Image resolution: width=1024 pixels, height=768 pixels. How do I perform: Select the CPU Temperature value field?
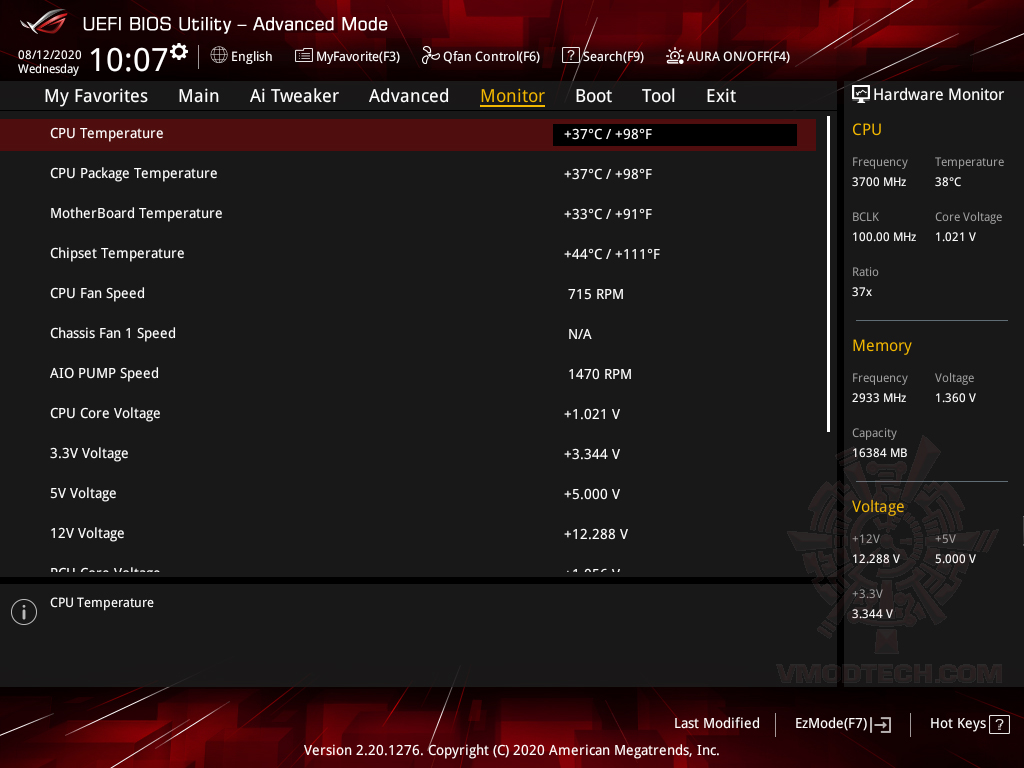[x=675, y=135]
